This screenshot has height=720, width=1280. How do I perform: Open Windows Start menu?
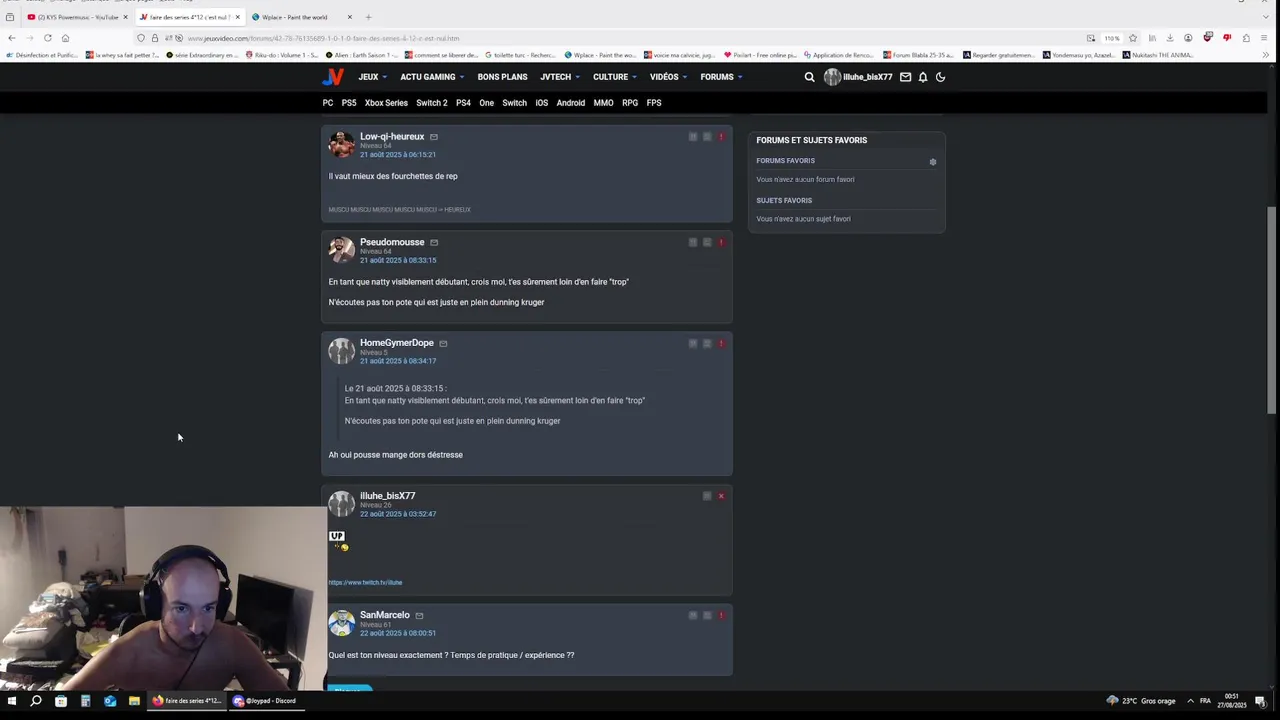(x=12, y=701)
